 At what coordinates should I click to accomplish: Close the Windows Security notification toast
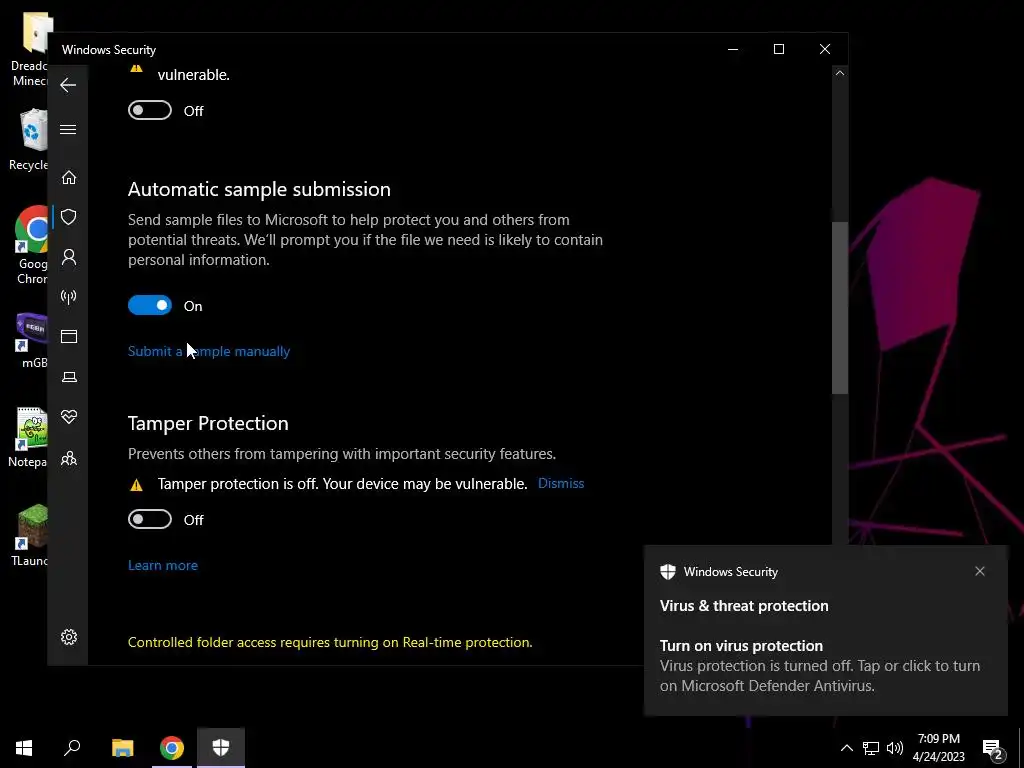[x=980, y=571]
